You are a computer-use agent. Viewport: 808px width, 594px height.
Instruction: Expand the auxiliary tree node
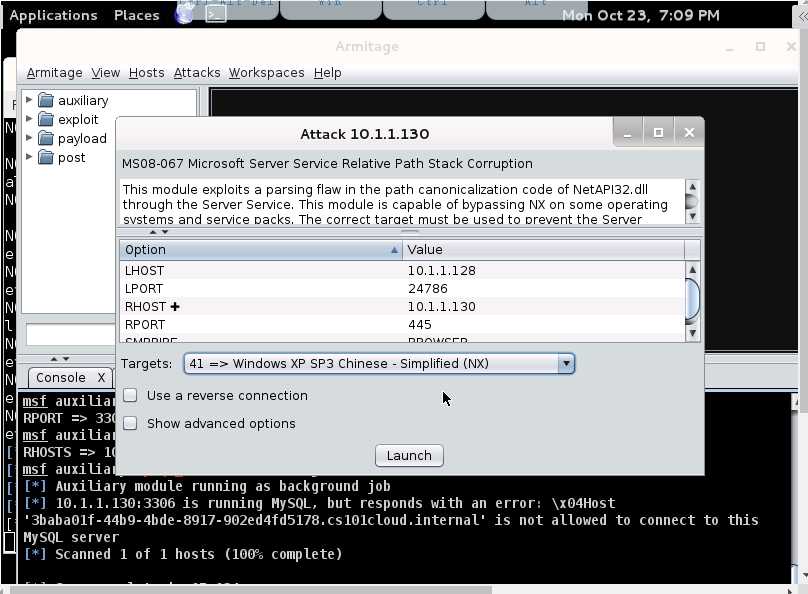click(x=29, y=99)
